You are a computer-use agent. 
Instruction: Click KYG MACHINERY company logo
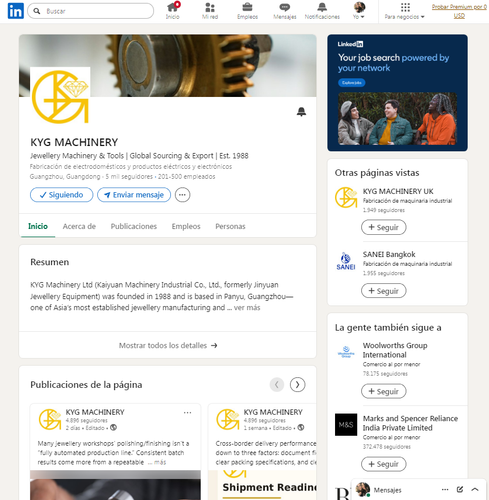pos(60,97)
